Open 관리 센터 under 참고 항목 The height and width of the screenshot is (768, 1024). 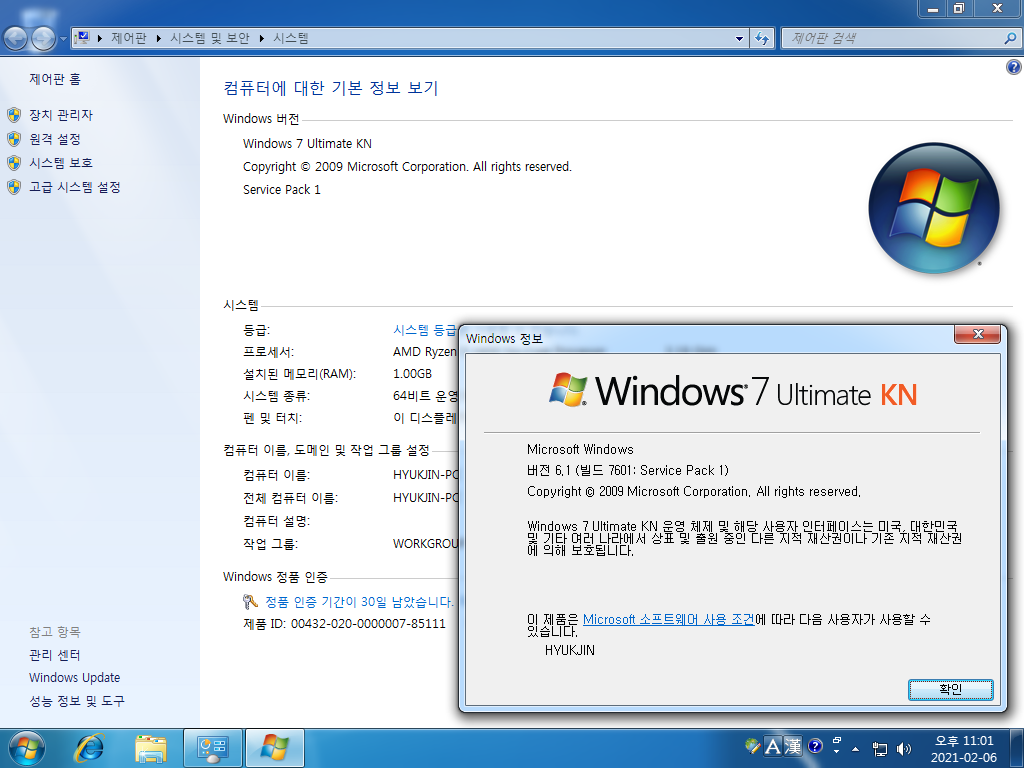pyautogui.click(x=54, y=655)
